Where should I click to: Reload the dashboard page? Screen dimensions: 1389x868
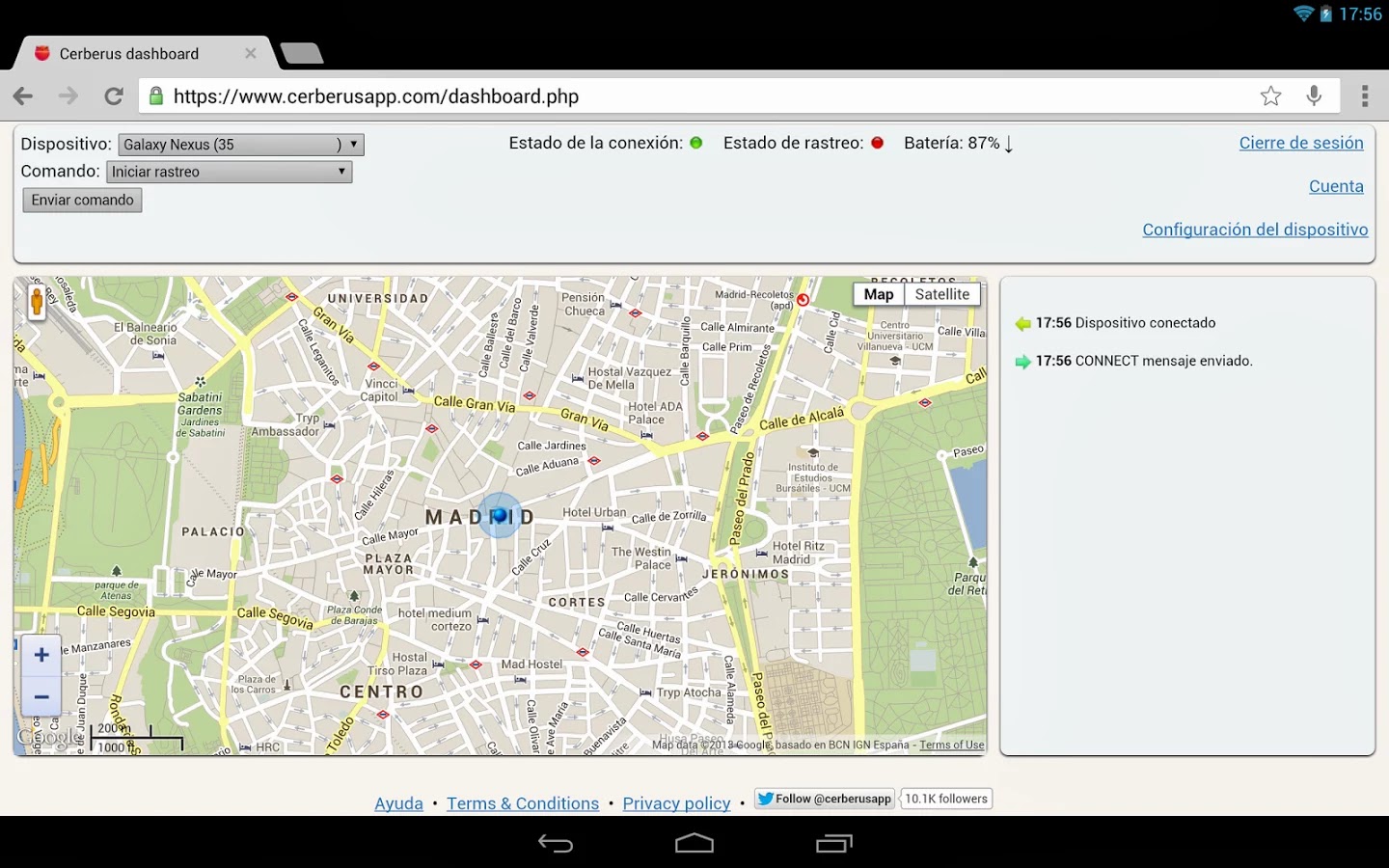(x=113, y=95)
